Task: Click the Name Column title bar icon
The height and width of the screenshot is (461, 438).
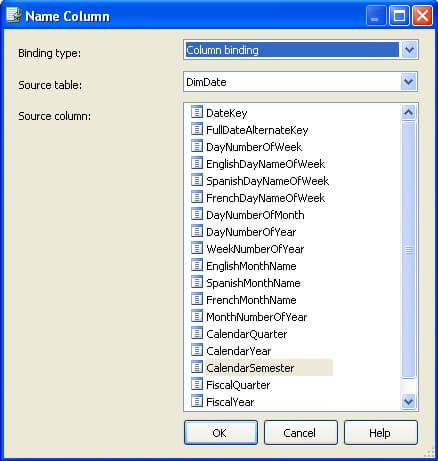Action: tap(14, 15)
